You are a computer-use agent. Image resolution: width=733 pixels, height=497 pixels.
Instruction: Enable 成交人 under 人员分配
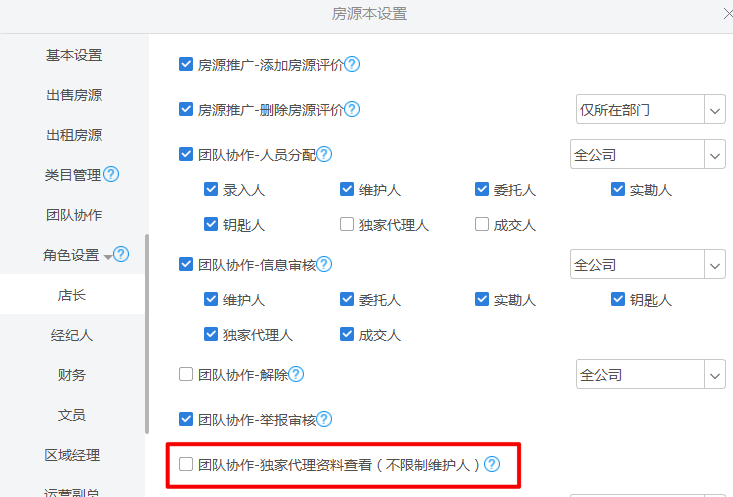coord(482,224)
